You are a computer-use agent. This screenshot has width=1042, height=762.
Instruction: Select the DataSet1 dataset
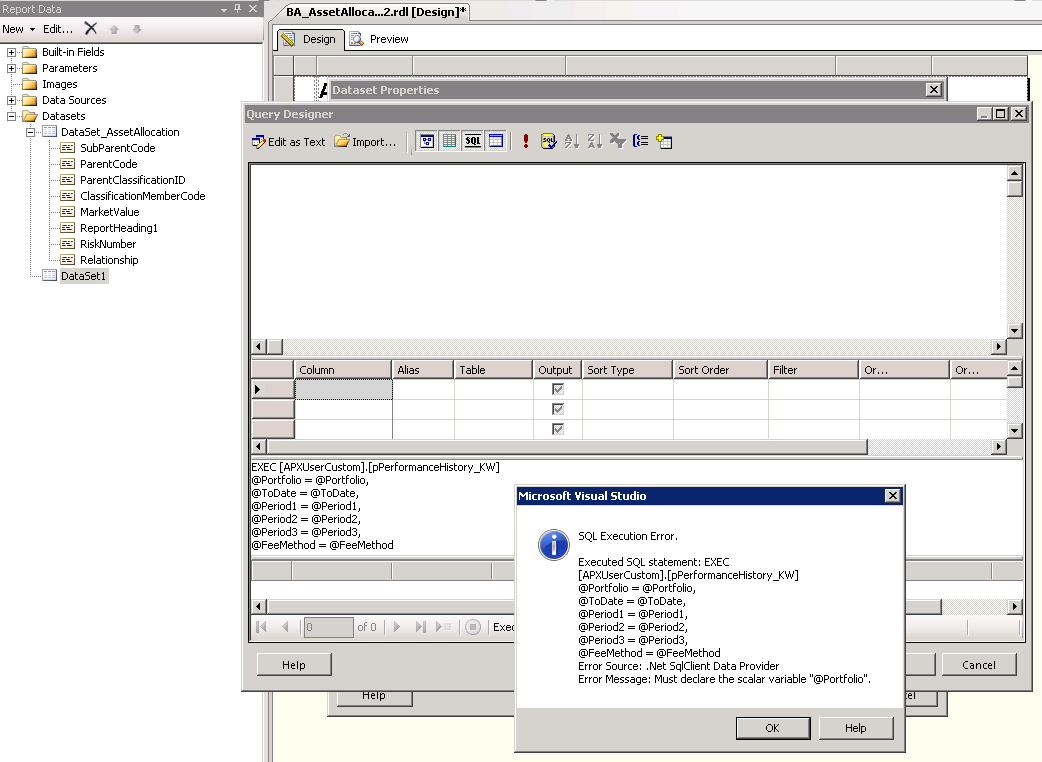click(84, 276)
